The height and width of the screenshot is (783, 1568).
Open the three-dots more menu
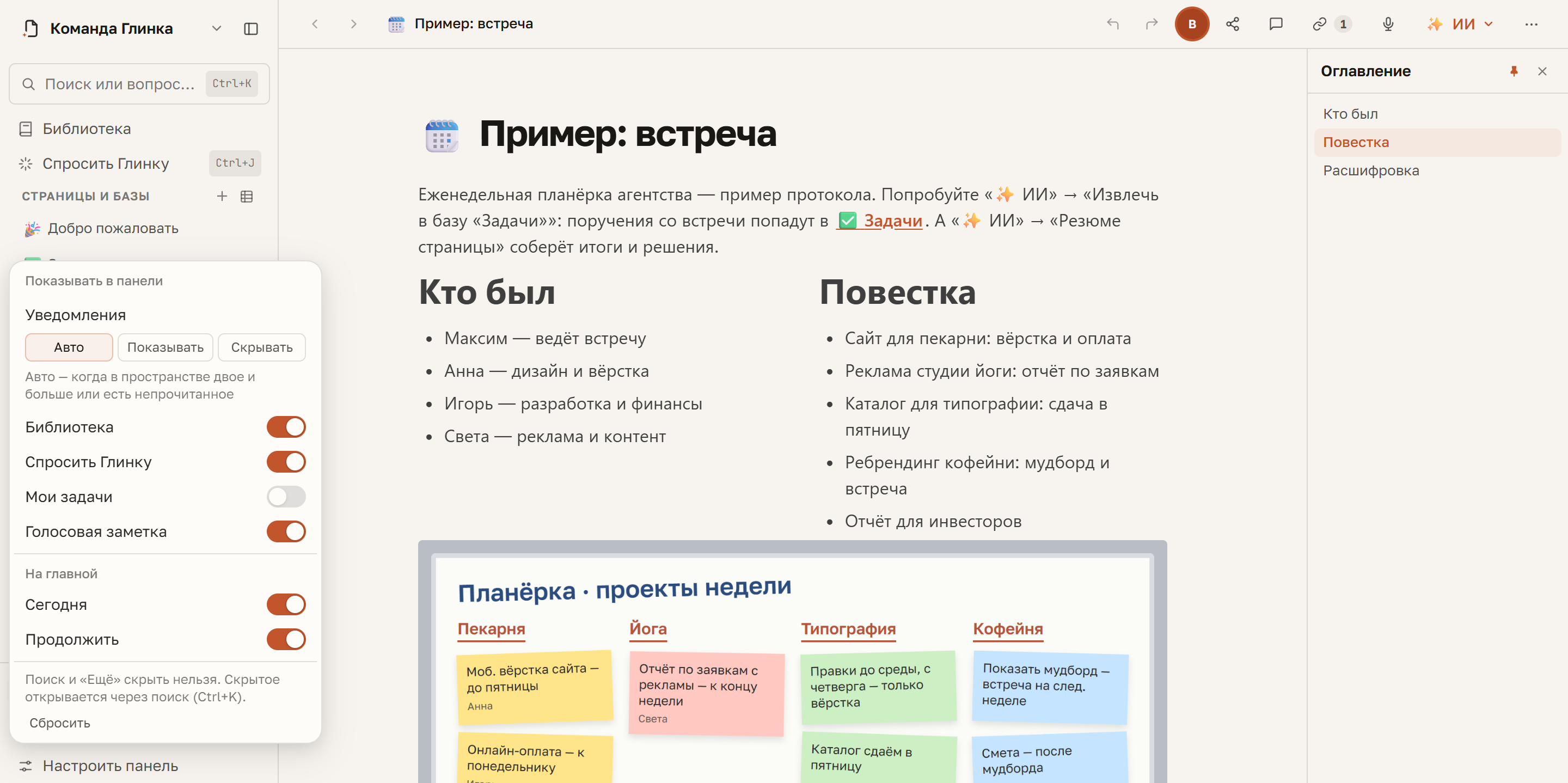pos(1531,25)
